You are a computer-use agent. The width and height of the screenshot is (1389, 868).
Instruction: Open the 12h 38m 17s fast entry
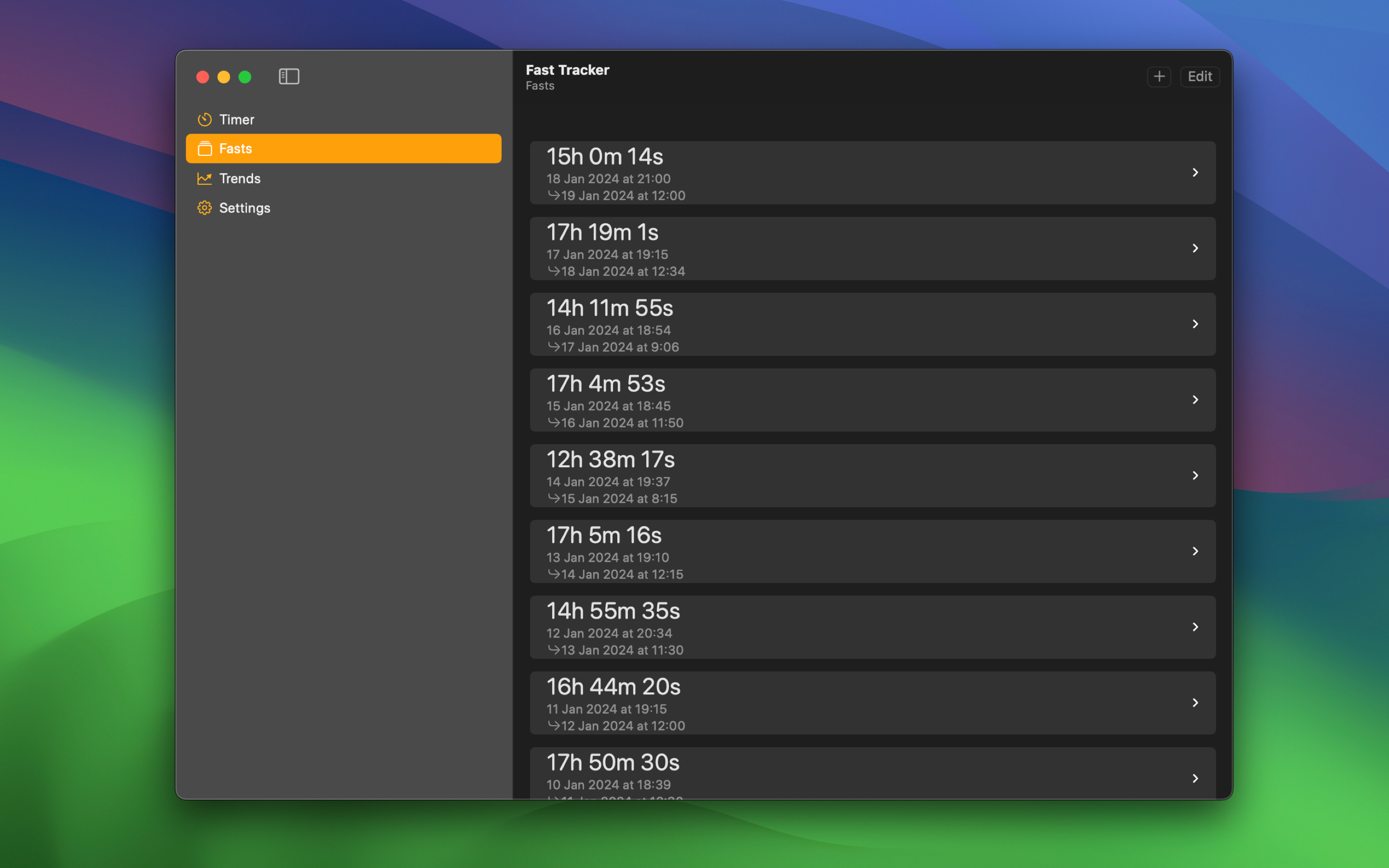pyautogui.click(x=872, y=476)
